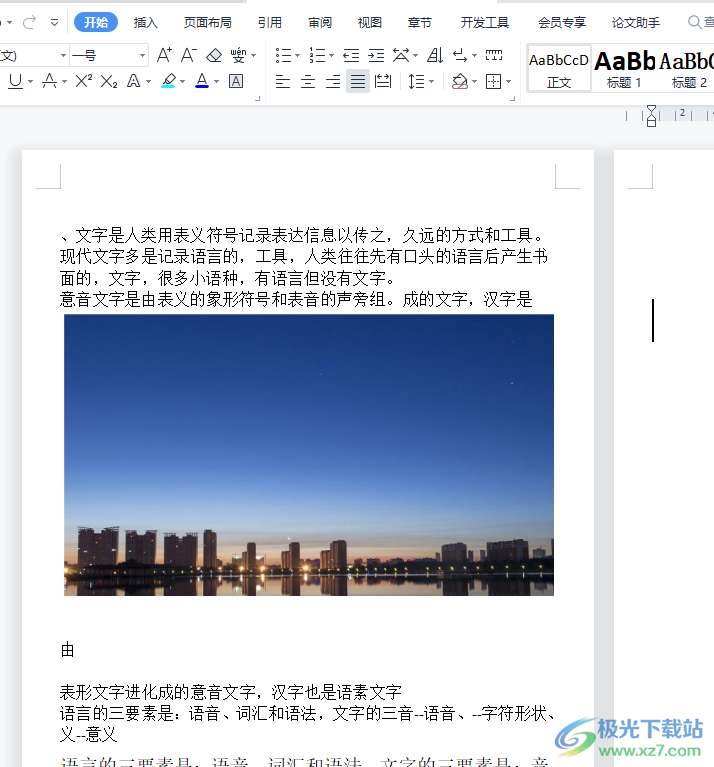The height and width of the screenshot is (767, 714).
Task: Click the distributed alignment icon
Action: (x=383, y=81)
